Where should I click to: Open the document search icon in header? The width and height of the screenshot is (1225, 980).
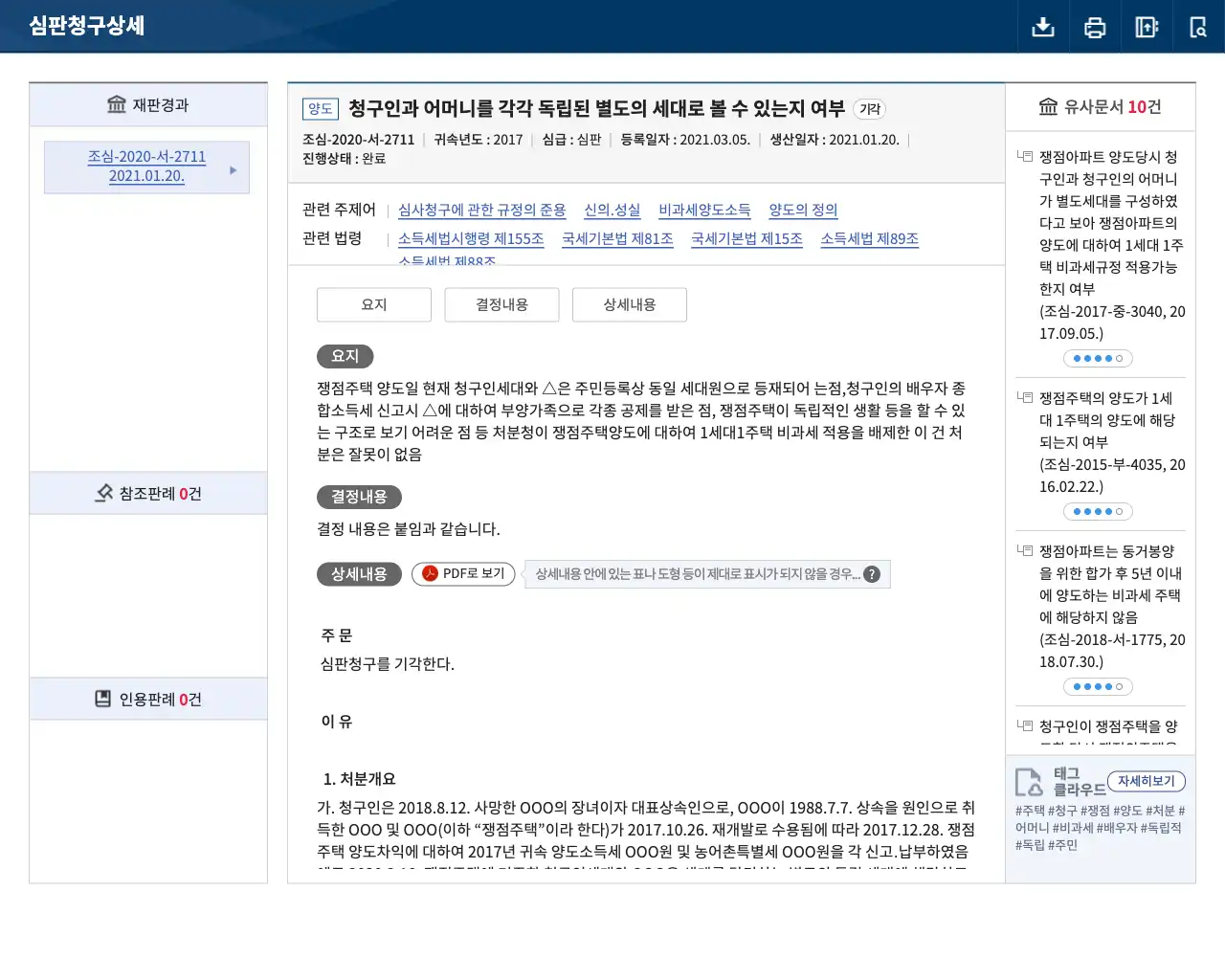point(1198,27)
